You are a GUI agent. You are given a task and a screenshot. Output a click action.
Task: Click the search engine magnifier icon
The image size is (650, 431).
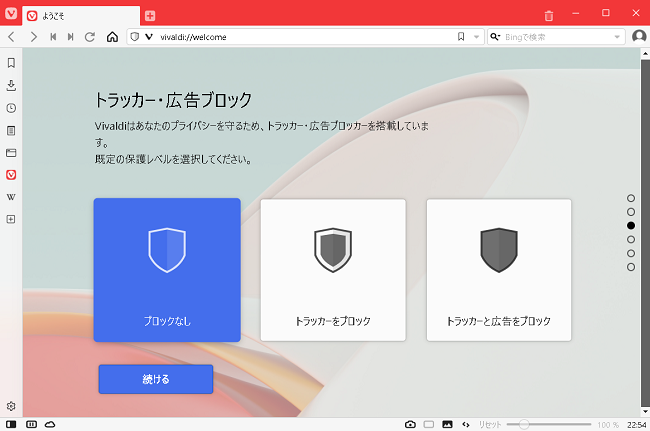(x=495, y=37)
